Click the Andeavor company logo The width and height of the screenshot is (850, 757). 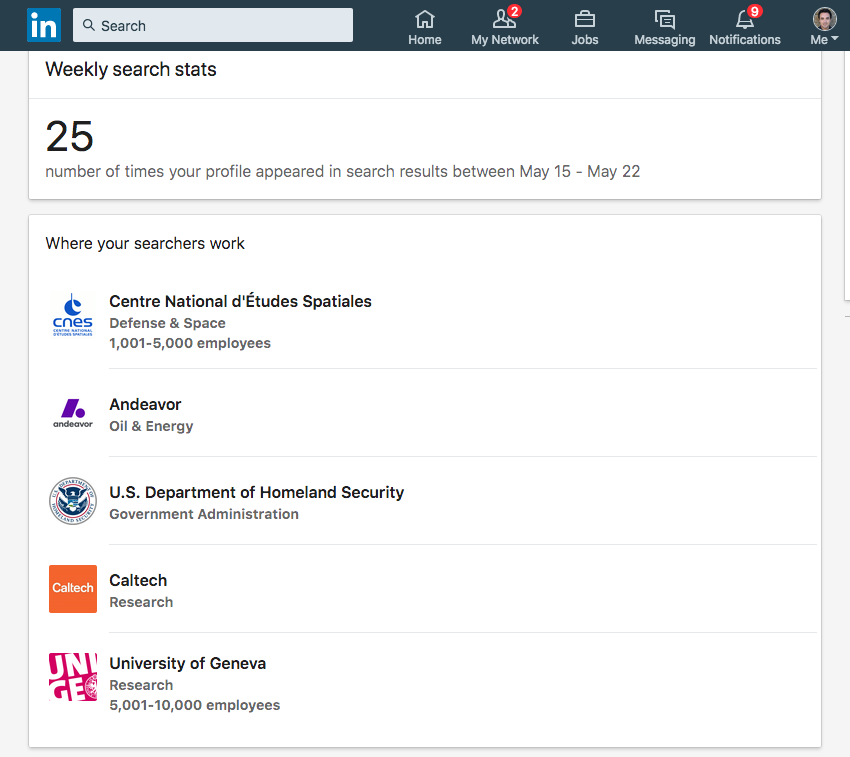(73, 413)
